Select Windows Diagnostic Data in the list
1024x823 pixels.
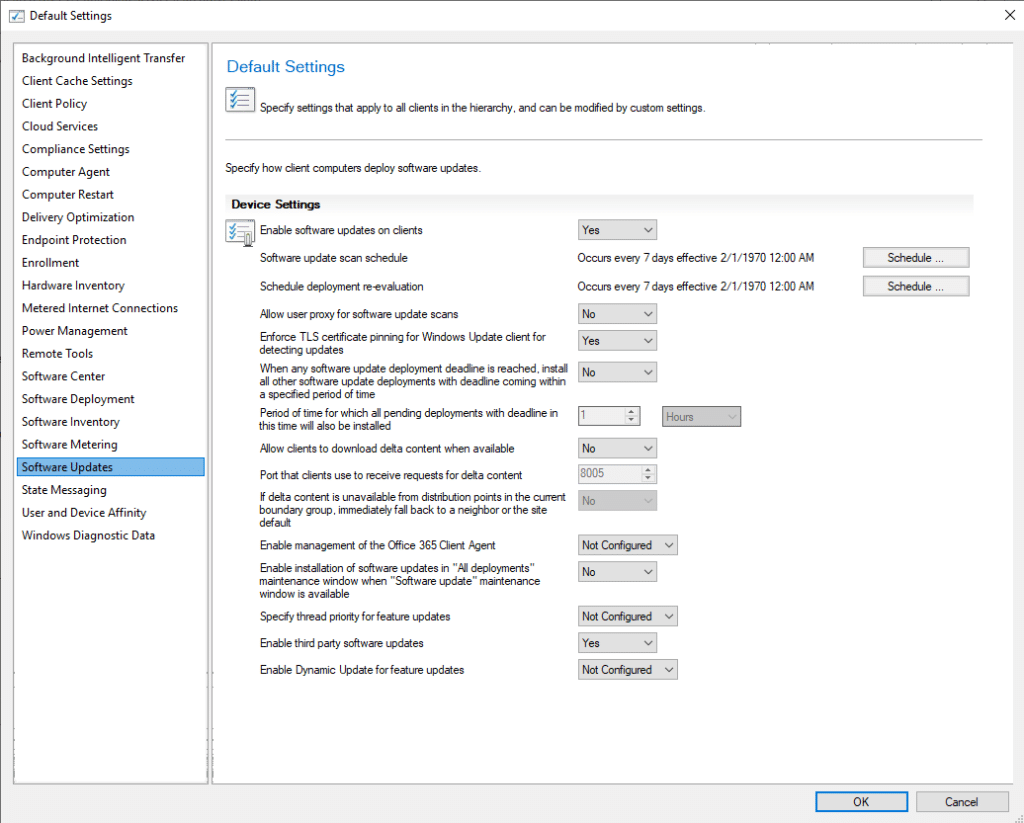88,535
